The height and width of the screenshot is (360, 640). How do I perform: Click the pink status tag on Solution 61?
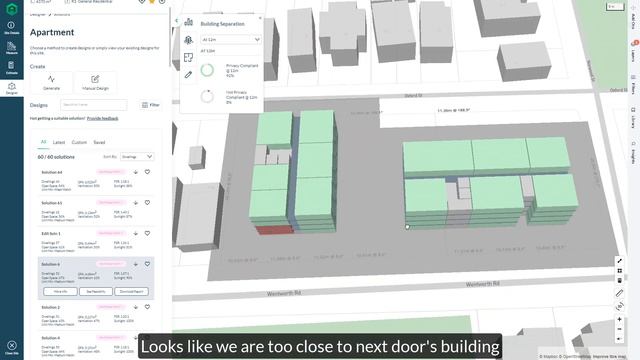pyautogui.click(x=110, y=202)
